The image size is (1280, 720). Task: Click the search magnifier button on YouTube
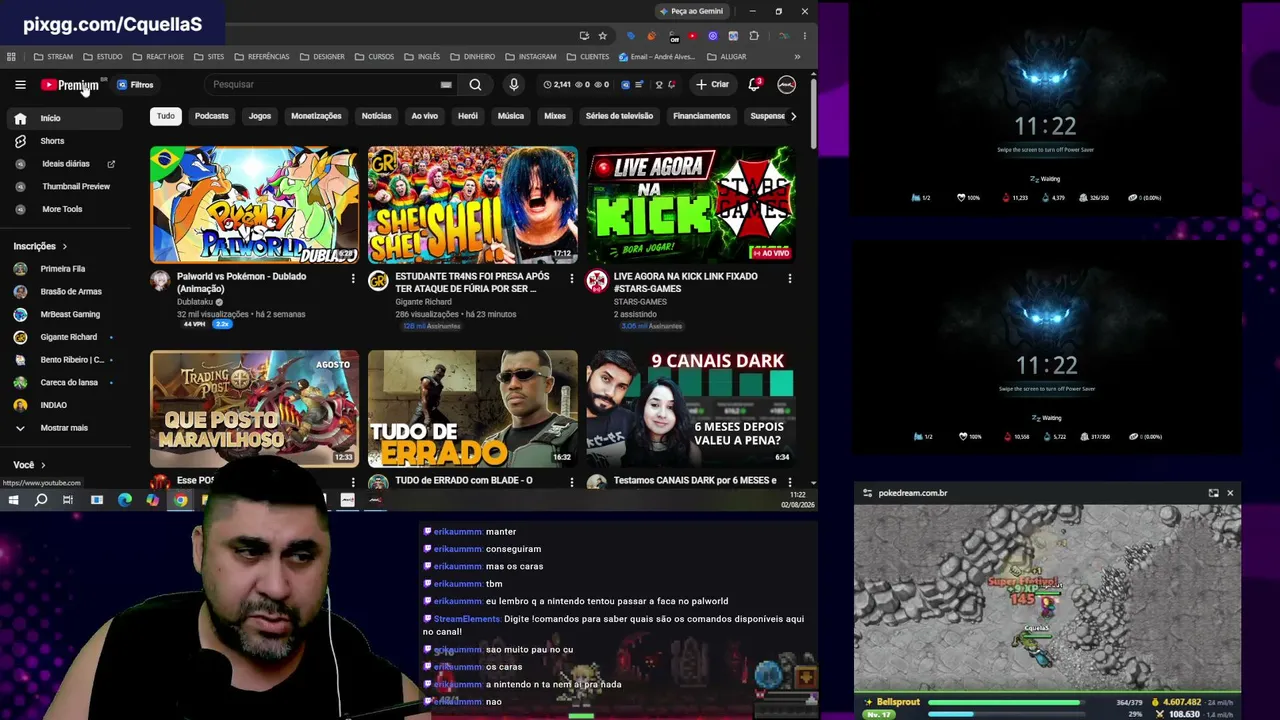click(x=475, y=85)
